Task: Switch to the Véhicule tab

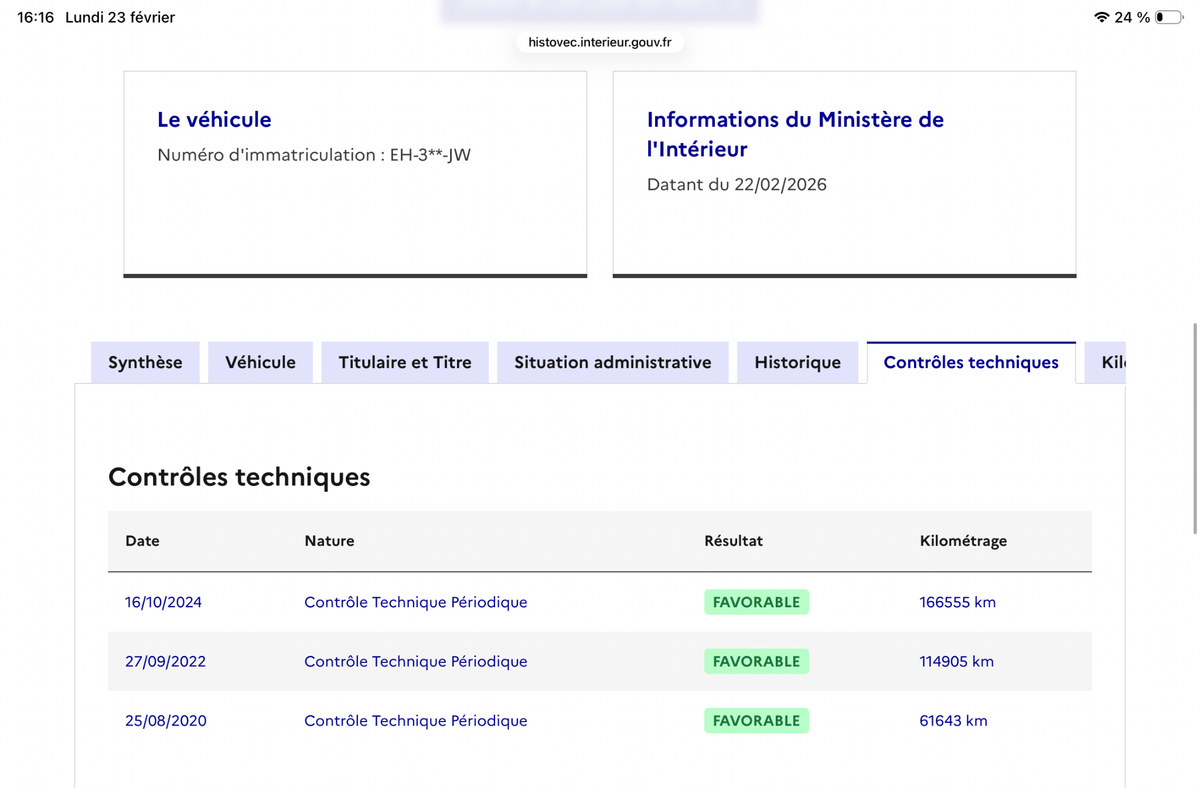Action: pyautogui.click(x=260, y=362)
